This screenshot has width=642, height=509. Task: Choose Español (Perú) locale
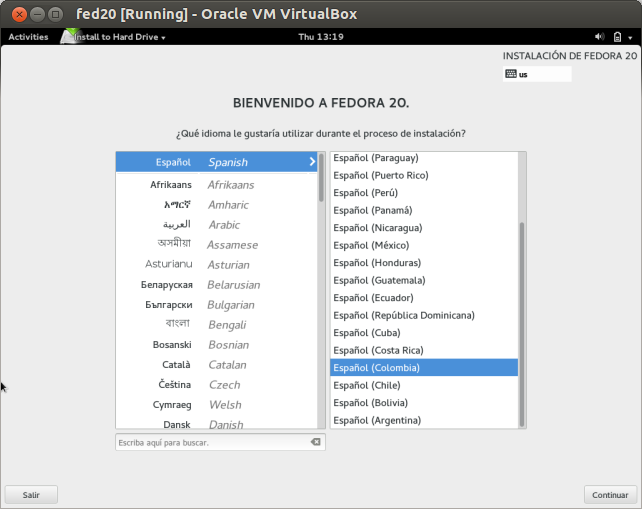(424, 193)
